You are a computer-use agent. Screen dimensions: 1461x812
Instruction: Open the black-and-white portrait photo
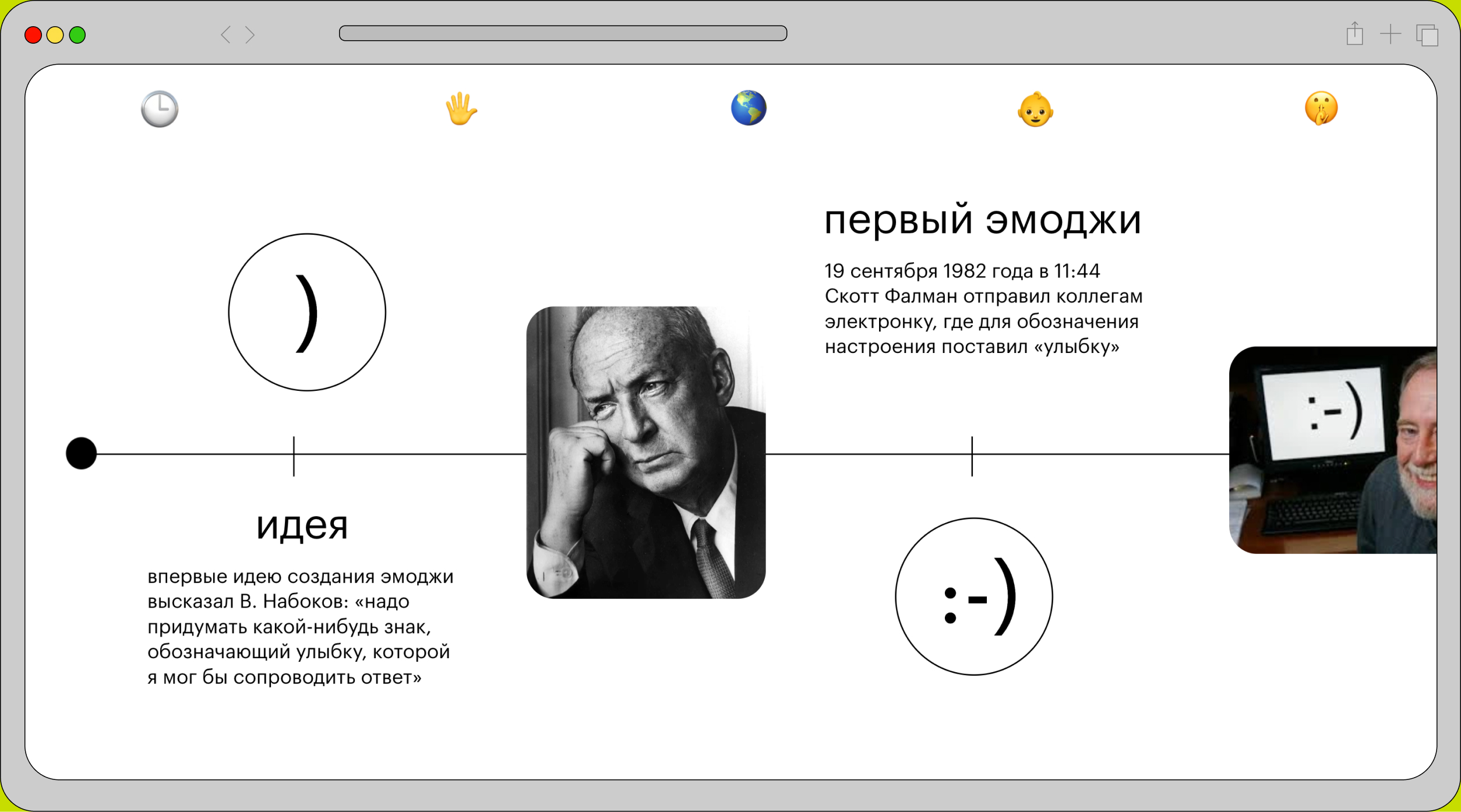pyautogui.click(x=645, y=452)
